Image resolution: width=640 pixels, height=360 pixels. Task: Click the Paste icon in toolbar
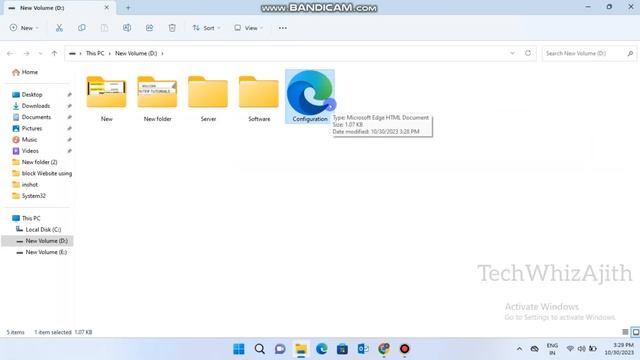point(104,28)
